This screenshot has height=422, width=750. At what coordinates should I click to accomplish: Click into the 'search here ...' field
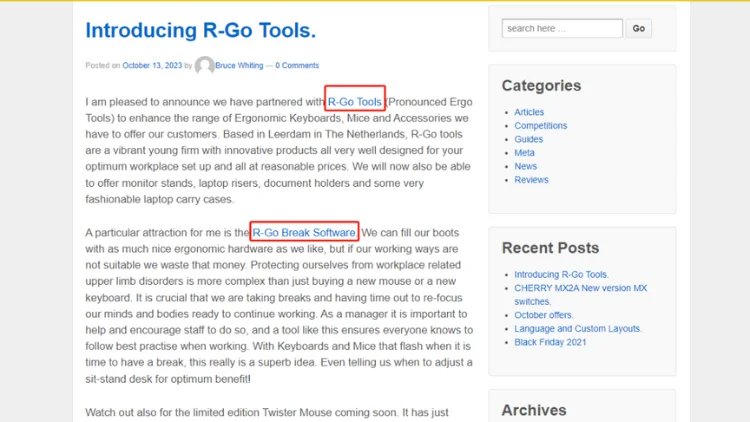click(x=562, y=28)
